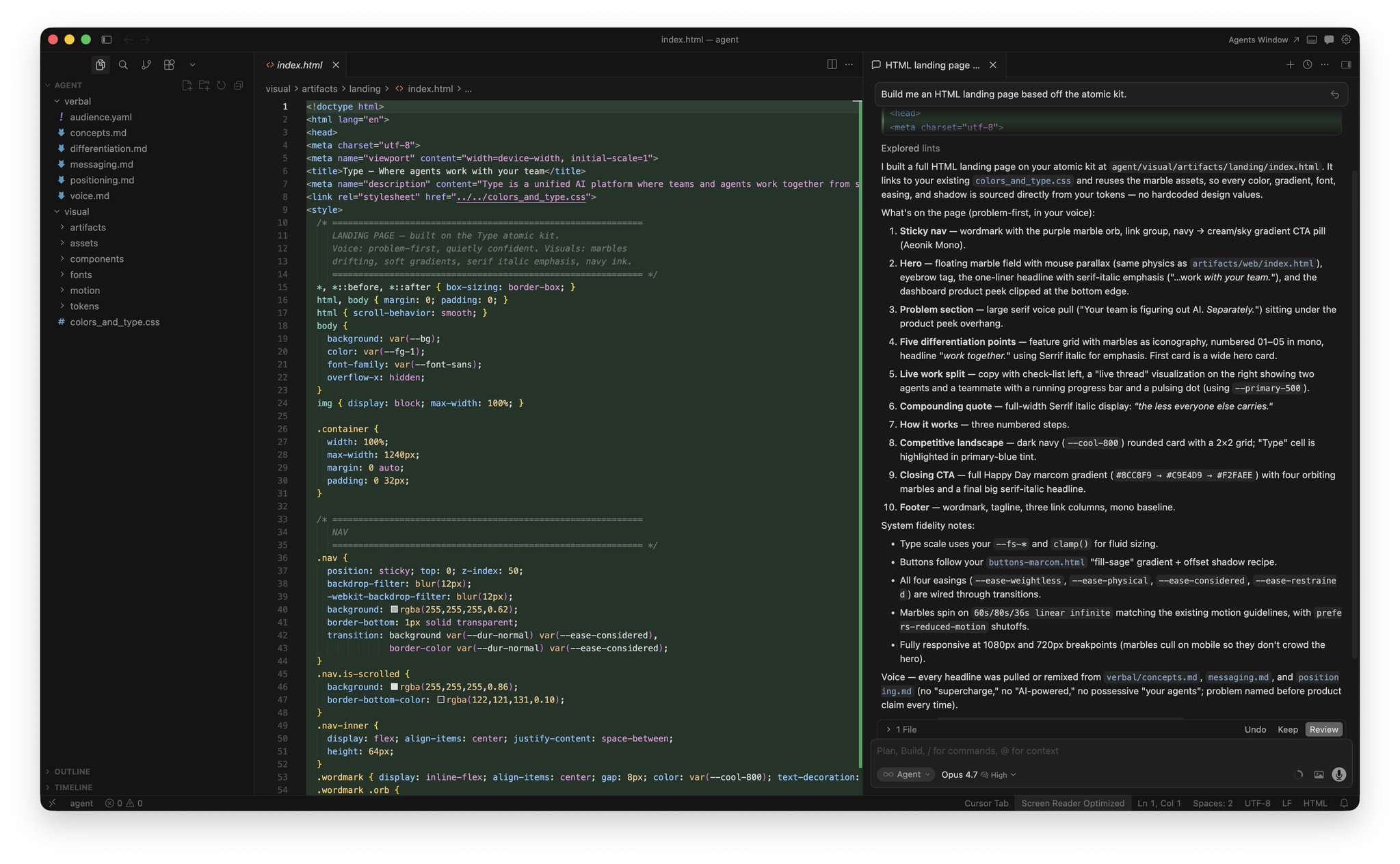Open the Agents Window link
The height and width of the screenshot is (864, 1400).
tap(1263, 40)
